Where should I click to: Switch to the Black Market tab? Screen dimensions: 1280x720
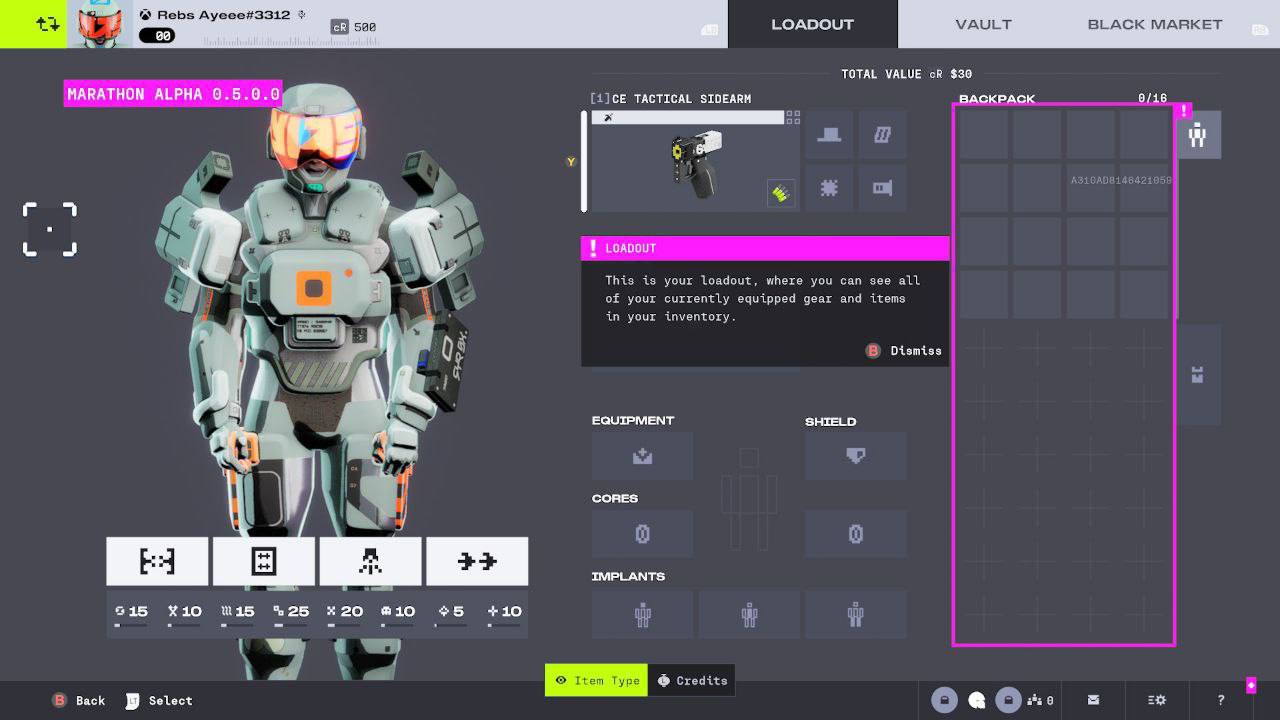(1155, 24)
